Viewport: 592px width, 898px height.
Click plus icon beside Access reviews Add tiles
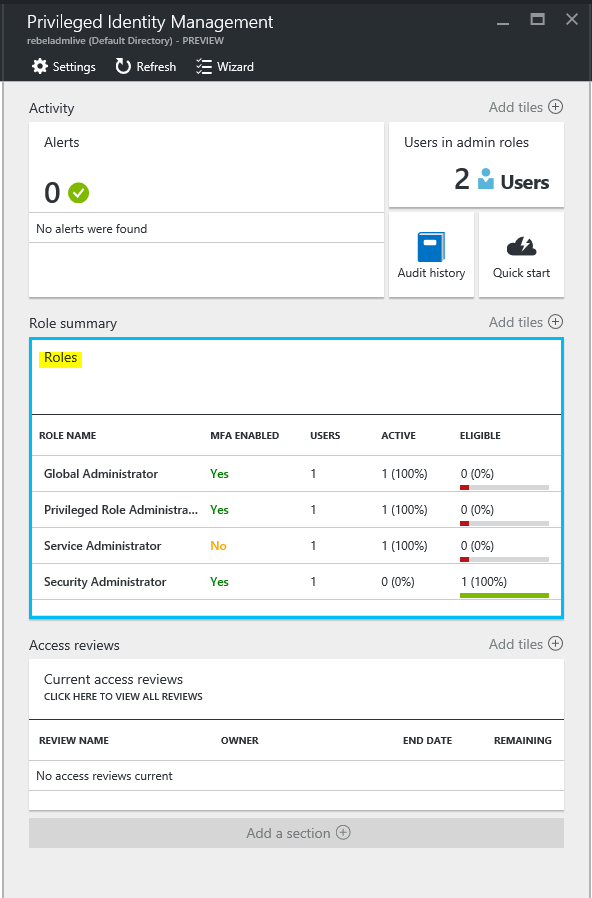555,644
